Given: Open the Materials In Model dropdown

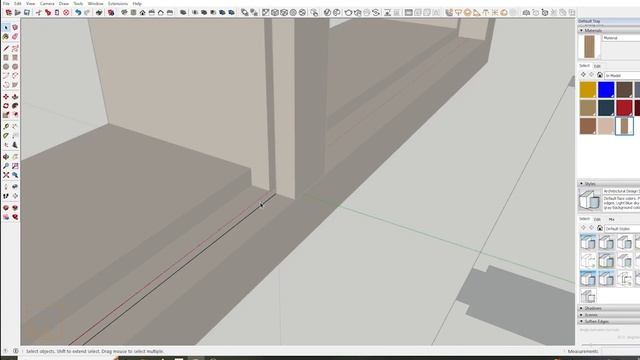Looking at the screenshot, I should 622,76.
